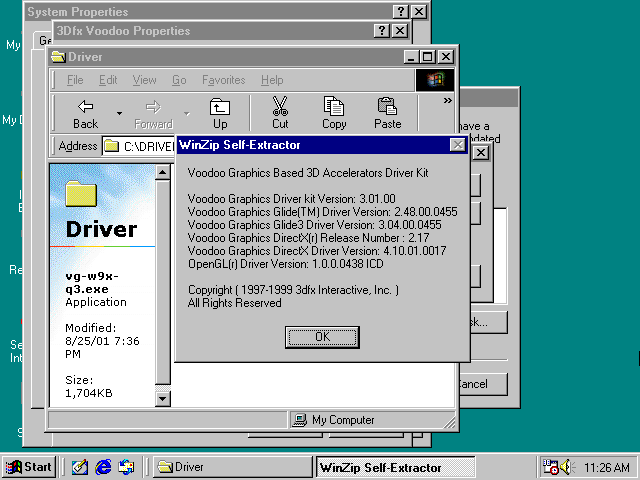Switch to Driver taskbar button
Viewport: 640px width, 480px height.
[x=233, y=467]
